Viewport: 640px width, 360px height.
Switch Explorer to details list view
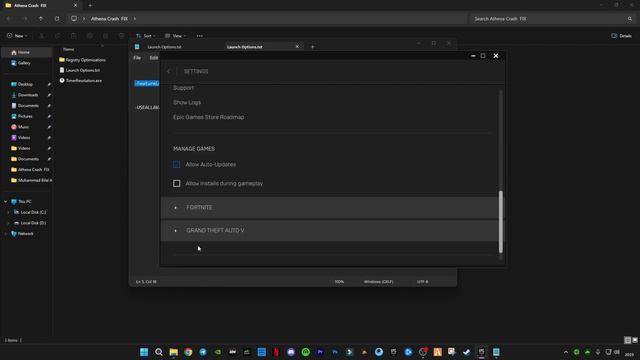click(x=628, y=340)
